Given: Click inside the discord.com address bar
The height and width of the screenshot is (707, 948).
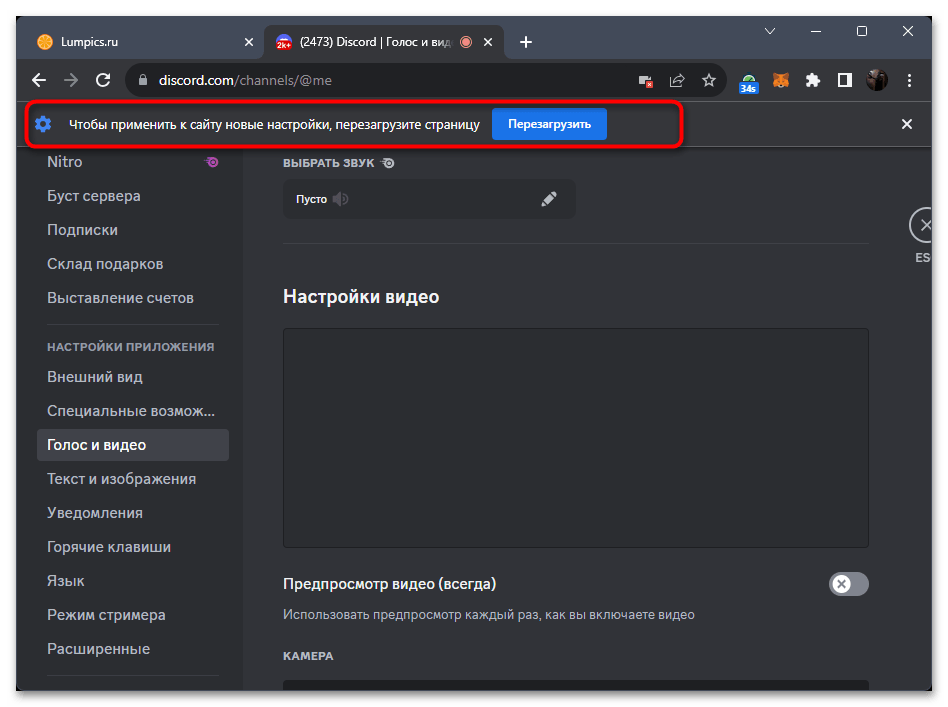Looking at the screenshot, I should pyautogui.click(x=300, y=80).
